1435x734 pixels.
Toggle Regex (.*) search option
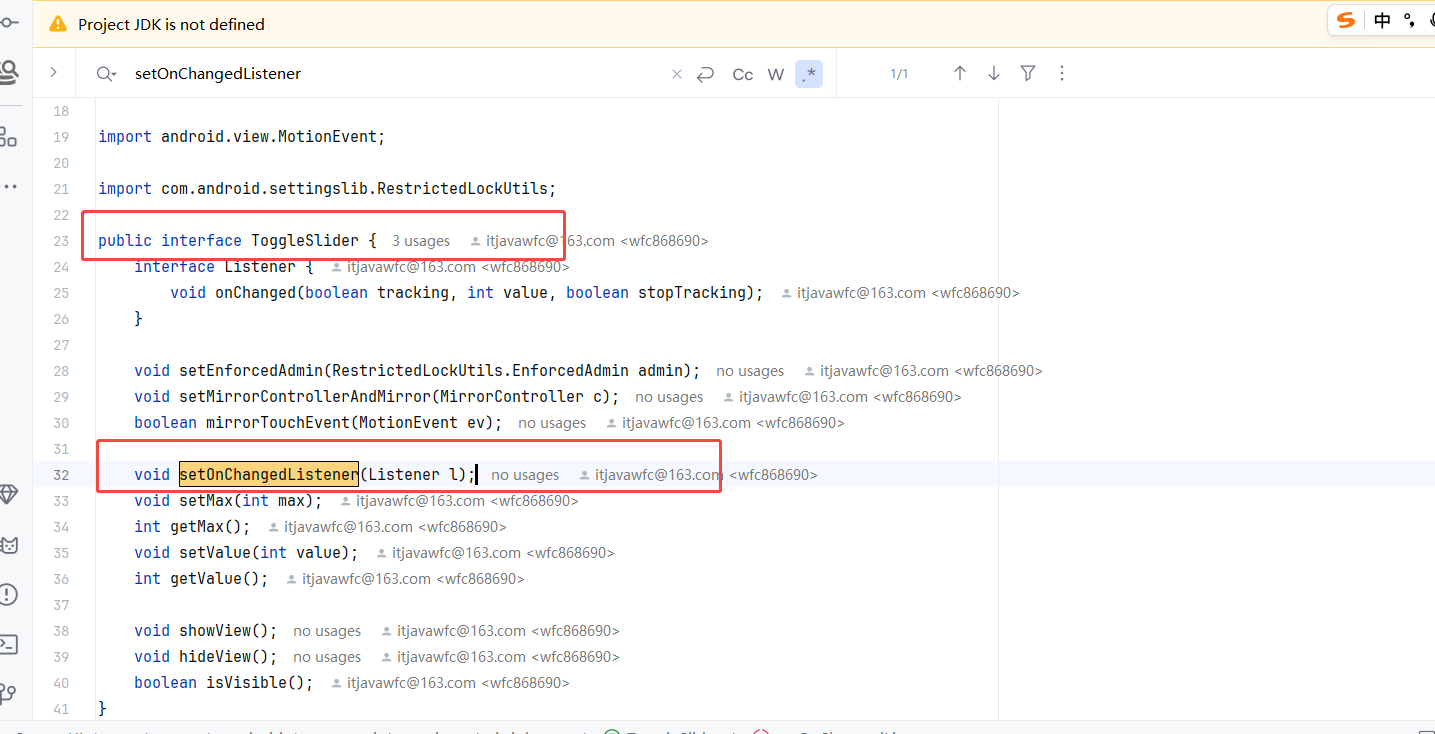point(809,74)
